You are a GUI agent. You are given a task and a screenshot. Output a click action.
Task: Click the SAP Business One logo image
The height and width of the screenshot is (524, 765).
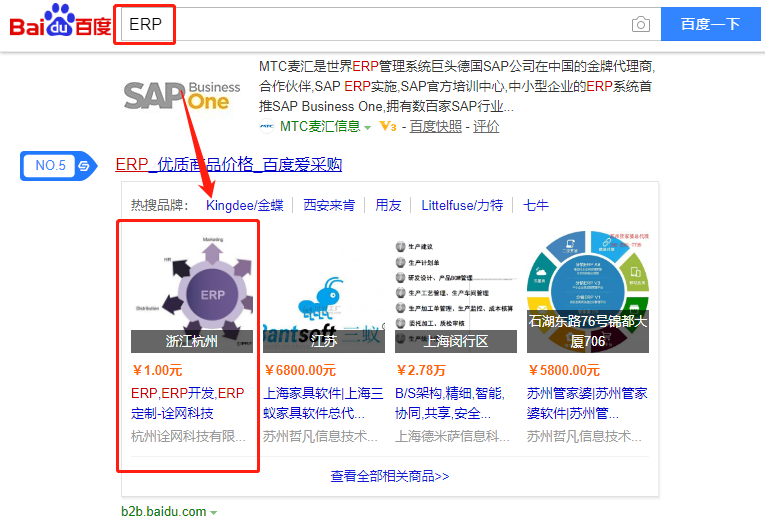(182, 95)
